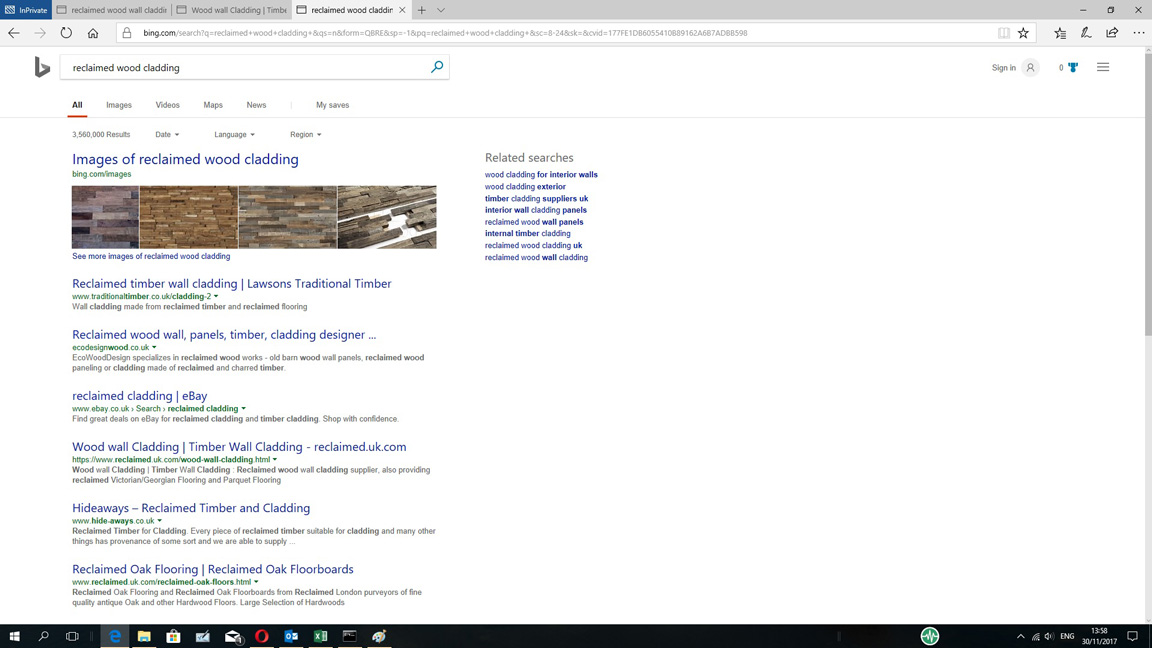The width and height of the screenshot is (1152, 648).
Task: Switch to the Images search tab
Action: click(118, 105)
